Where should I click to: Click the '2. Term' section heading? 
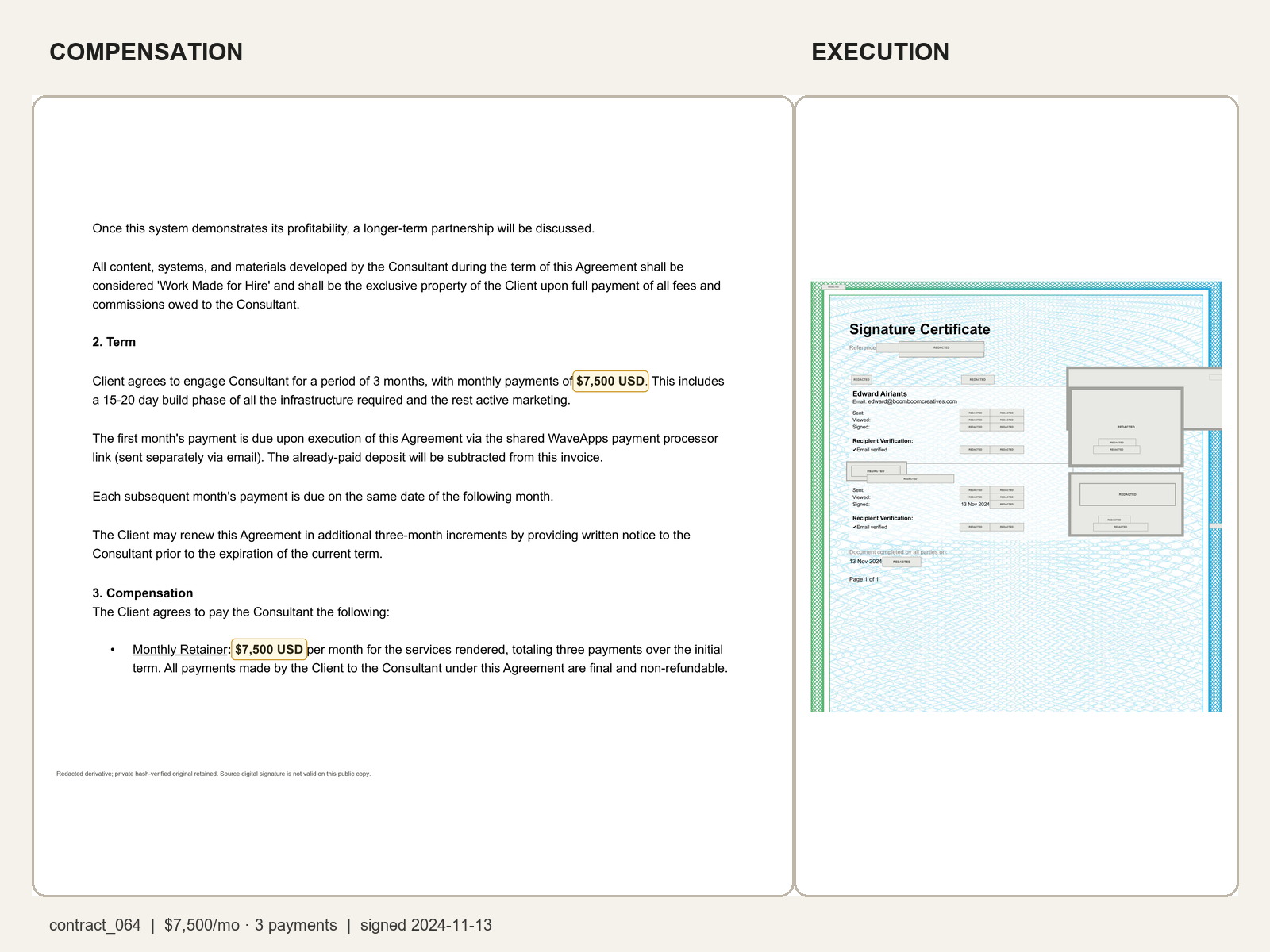(x=114, y=342)
